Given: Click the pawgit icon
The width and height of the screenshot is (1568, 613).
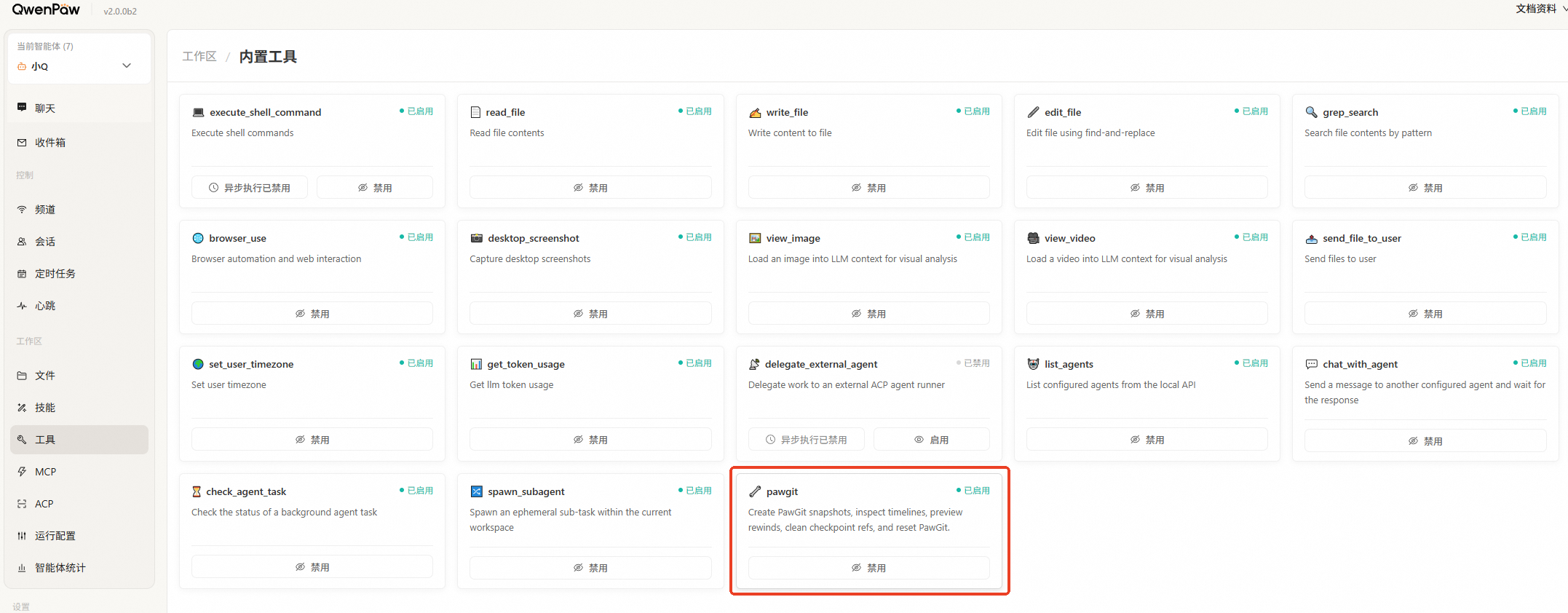Looking at the screenshot, I should coord(755,491).
